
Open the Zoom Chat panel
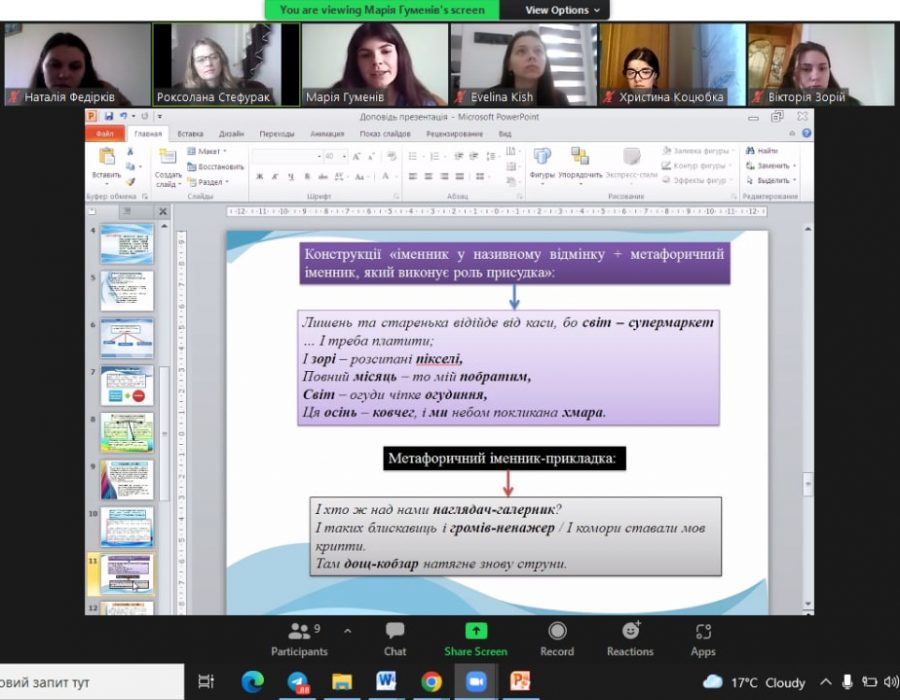395,638
